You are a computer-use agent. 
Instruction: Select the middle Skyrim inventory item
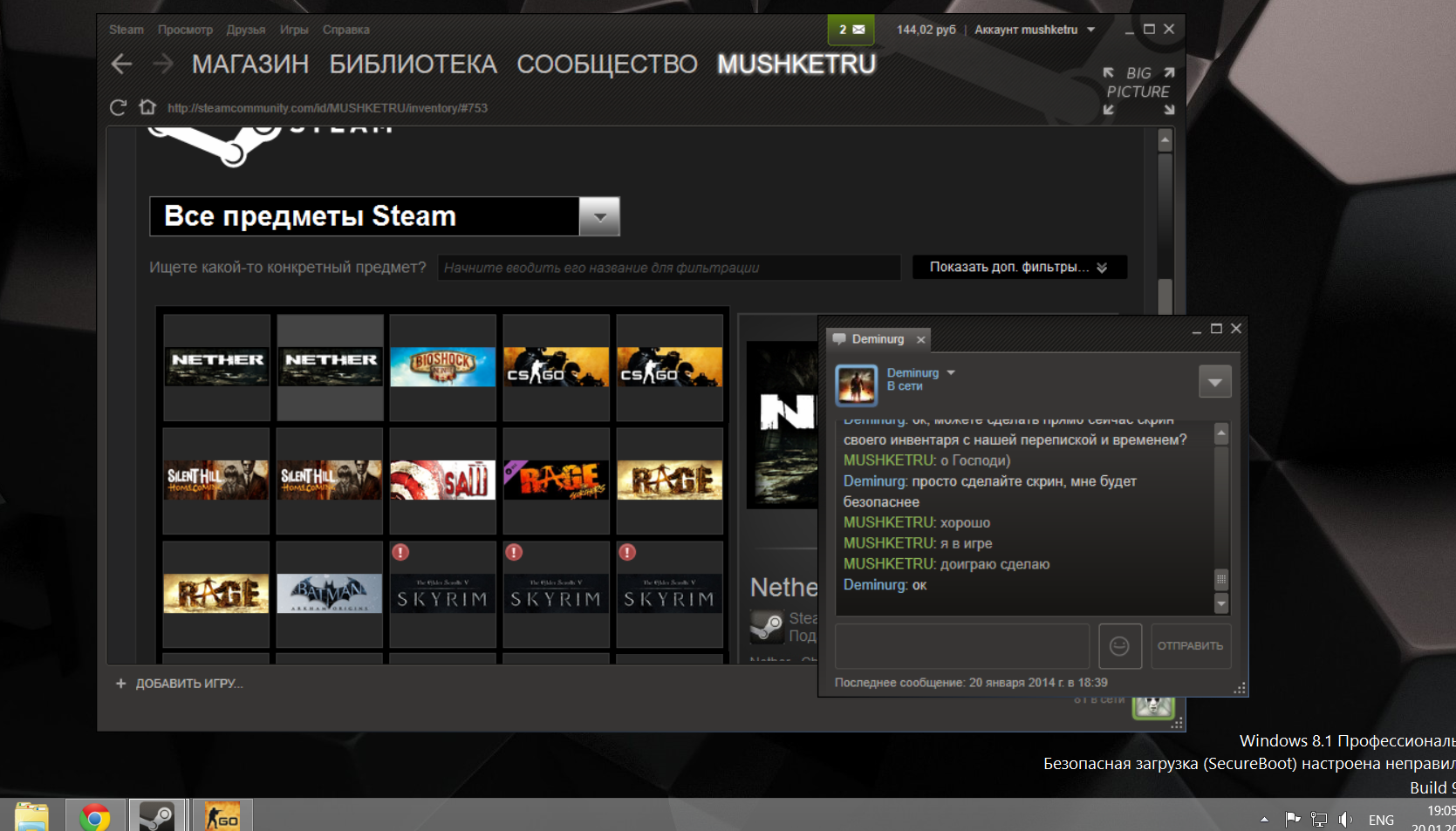point(557,594)
